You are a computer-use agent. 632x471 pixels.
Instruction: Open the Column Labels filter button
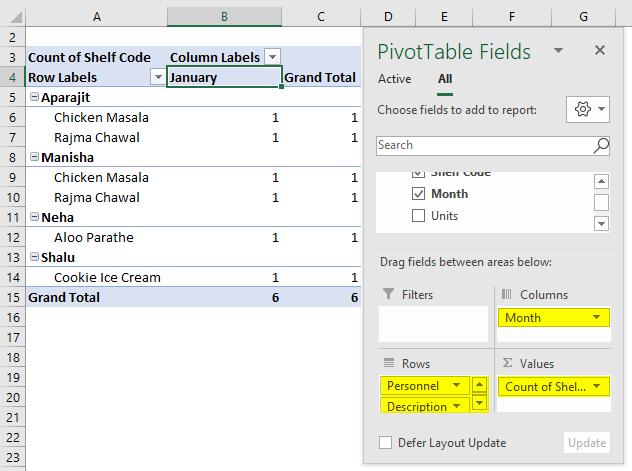272,57
